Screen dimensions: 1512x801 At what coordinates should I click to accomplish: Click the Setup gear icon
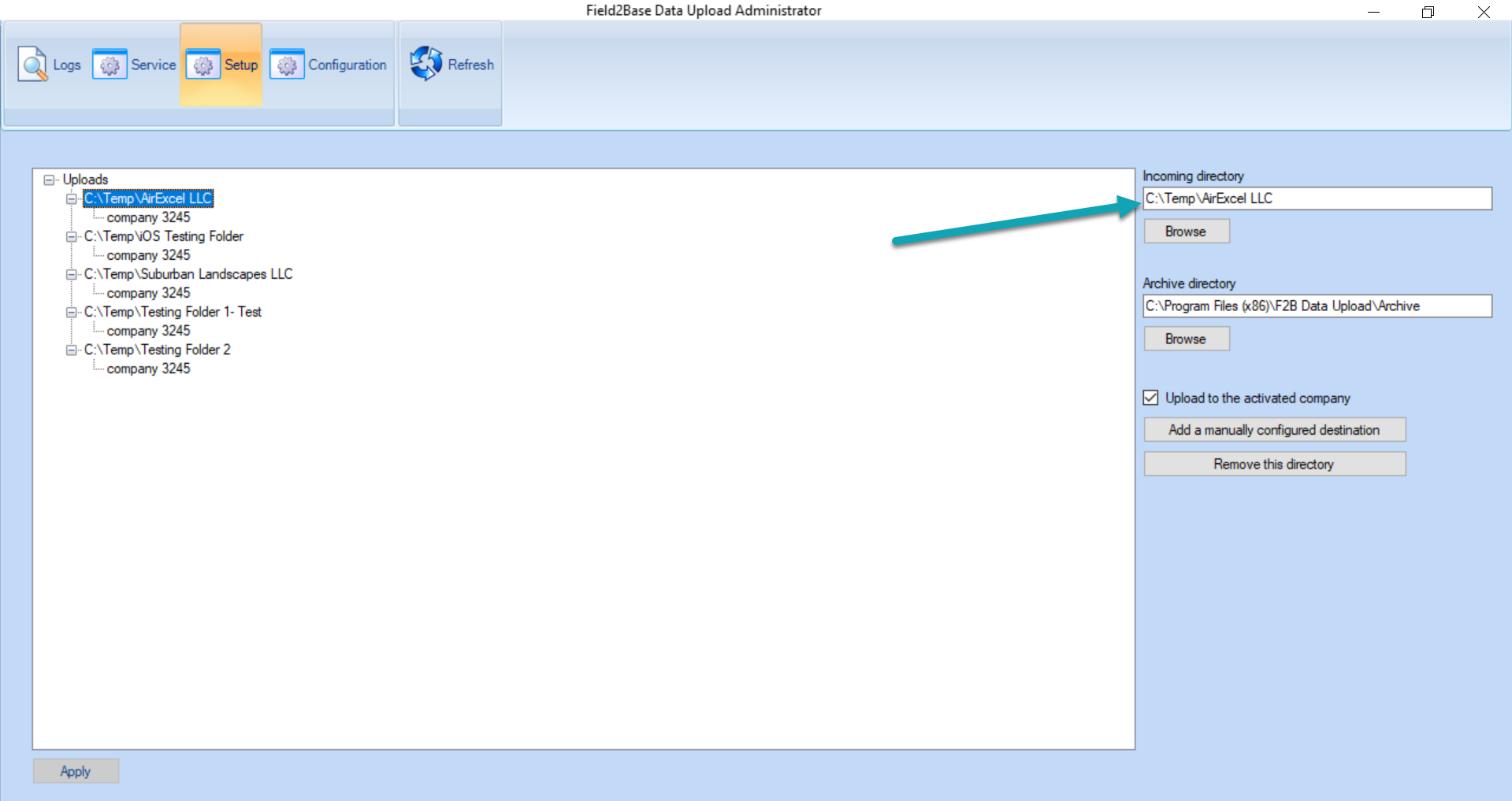203,65
